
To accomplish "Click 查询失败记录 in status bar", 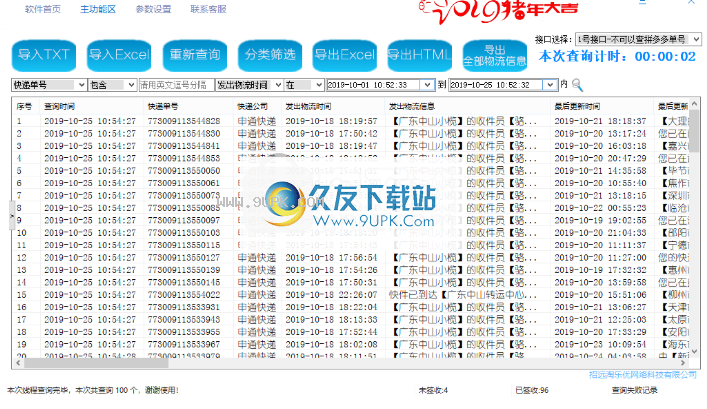I will (634, 390).
